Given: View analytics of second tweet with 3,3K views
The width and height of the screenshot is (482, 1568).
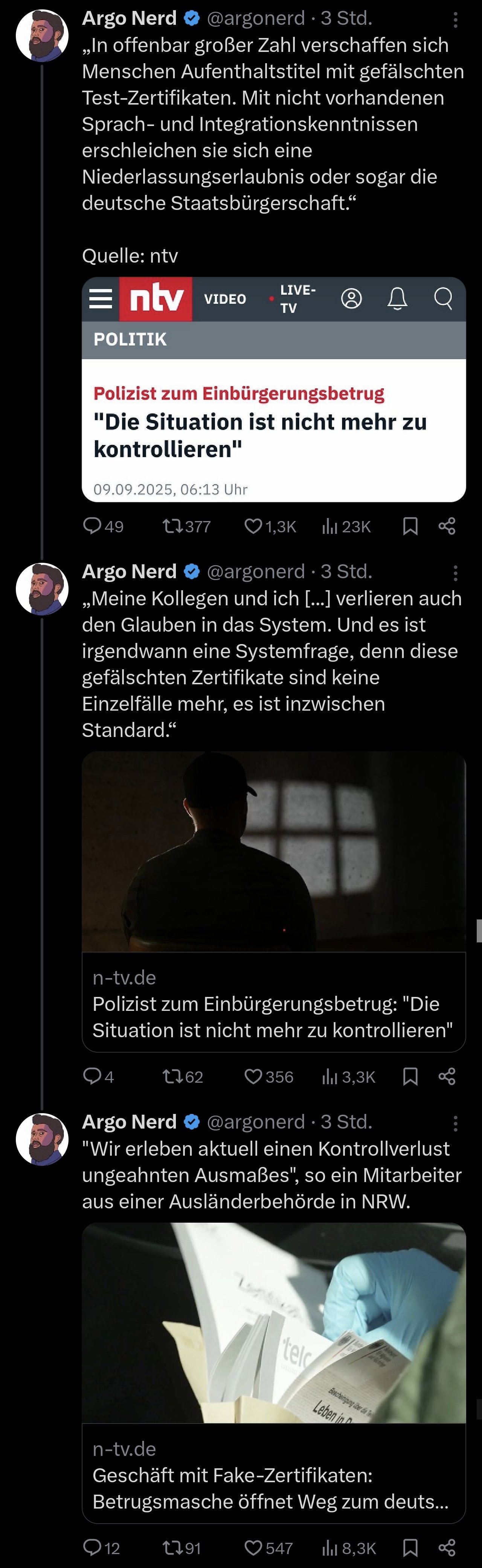Looking at the screenshot, I should coord(349,1076).
